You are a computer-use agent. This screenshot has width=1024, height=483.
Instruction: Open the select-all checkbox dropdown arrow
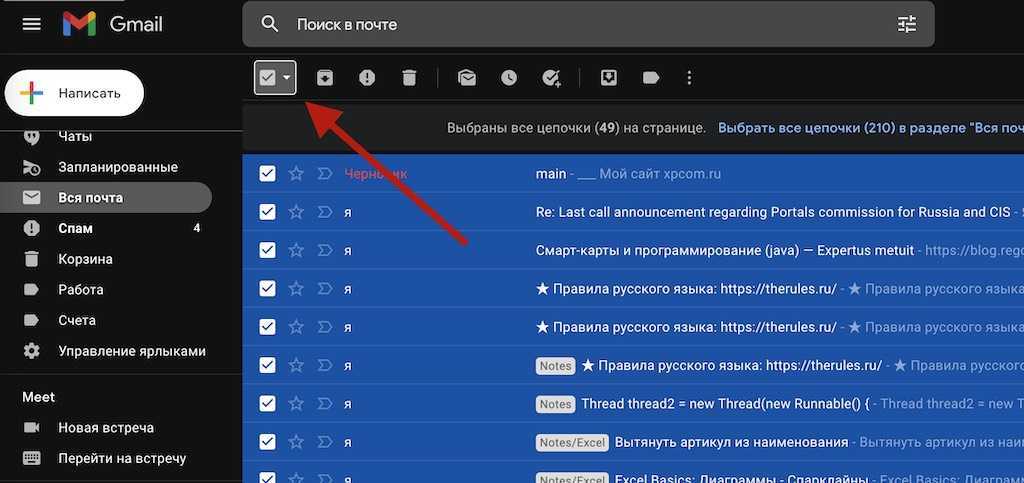point(287,78)
